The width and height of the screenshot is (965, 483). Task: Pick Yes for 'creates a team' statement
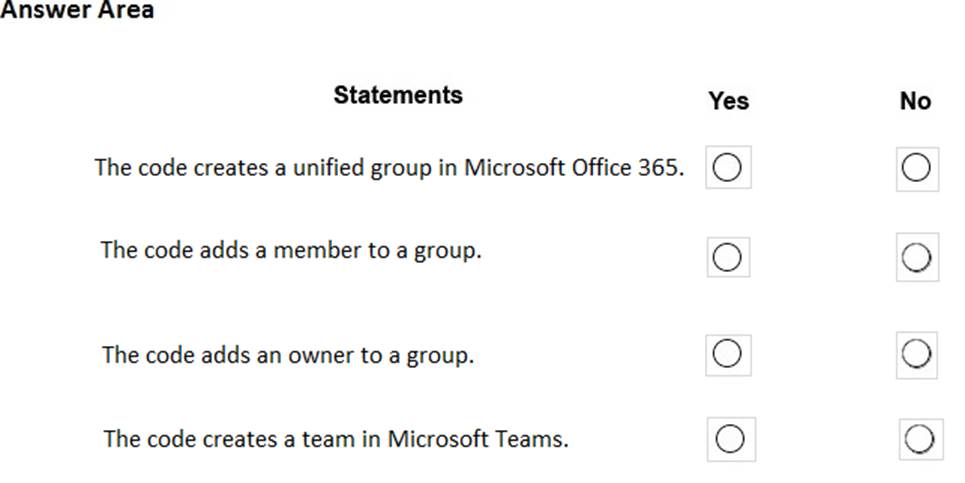[x=729, y=438]
